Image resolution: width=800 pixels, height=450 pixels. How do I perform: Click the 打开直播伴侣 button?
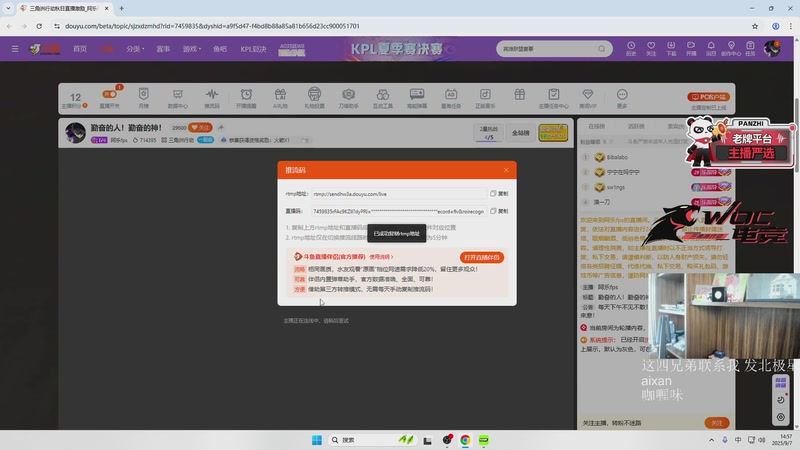(x=482, y=257)
